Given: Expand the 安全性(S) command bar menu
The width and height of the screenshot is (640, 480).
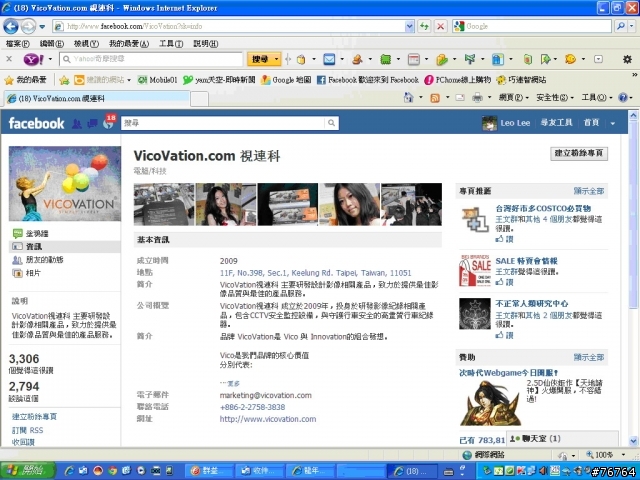Looking at the screenshot, I should pos(555,98).
